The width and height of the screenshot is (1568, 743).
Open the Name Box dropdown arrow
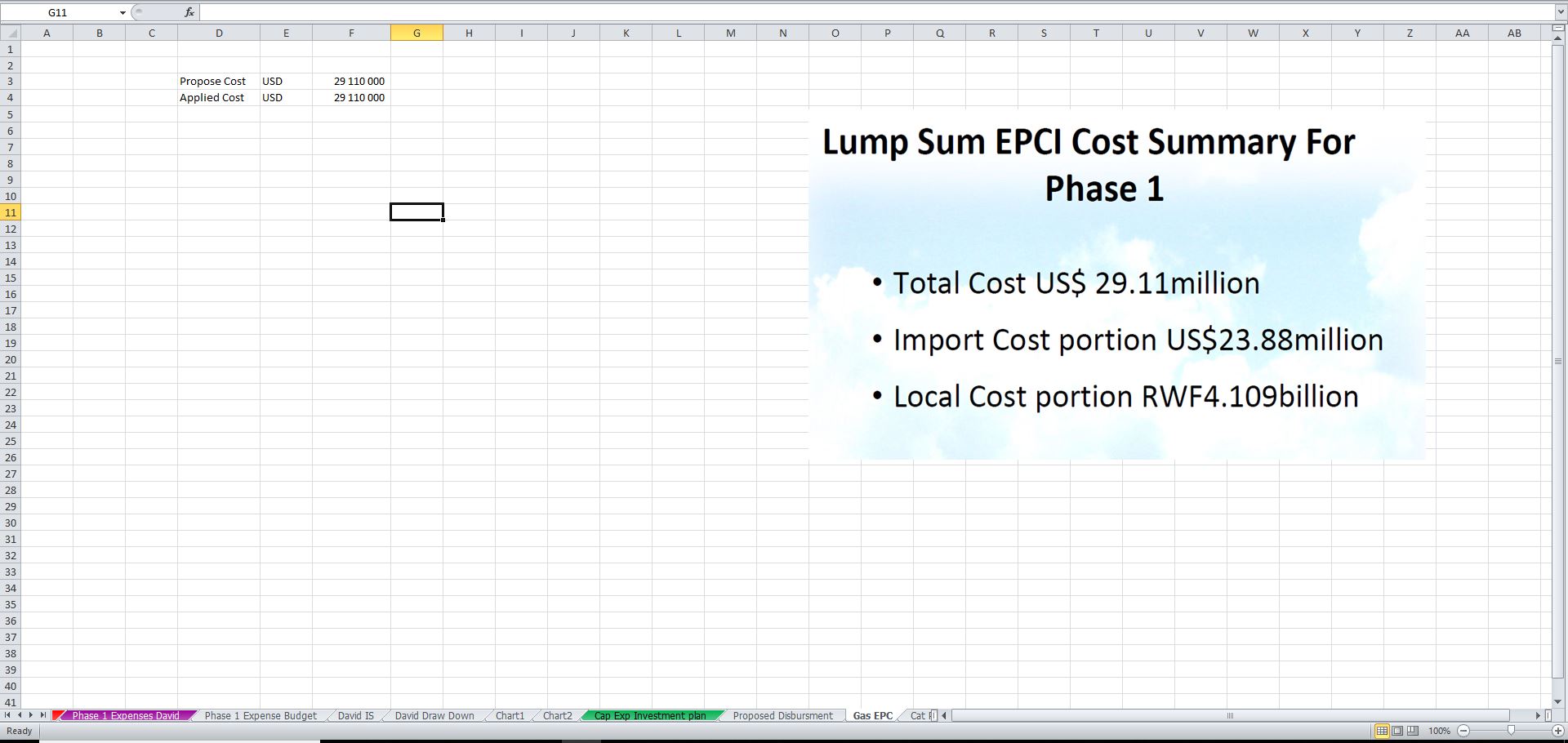click(122, 13)
